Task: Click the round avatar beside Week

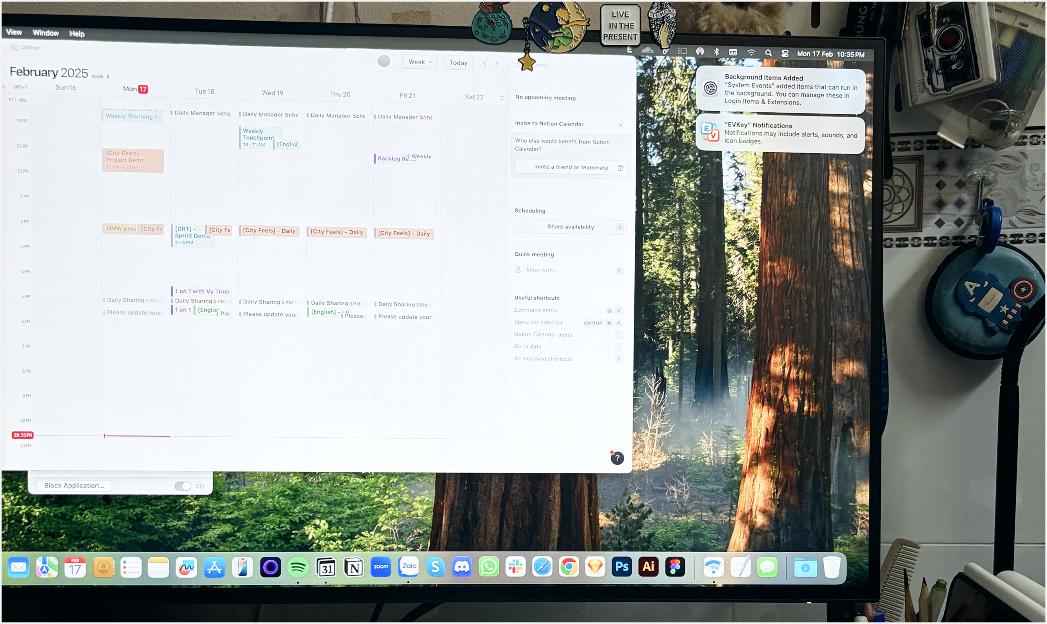Action: (x=384, y=61)
